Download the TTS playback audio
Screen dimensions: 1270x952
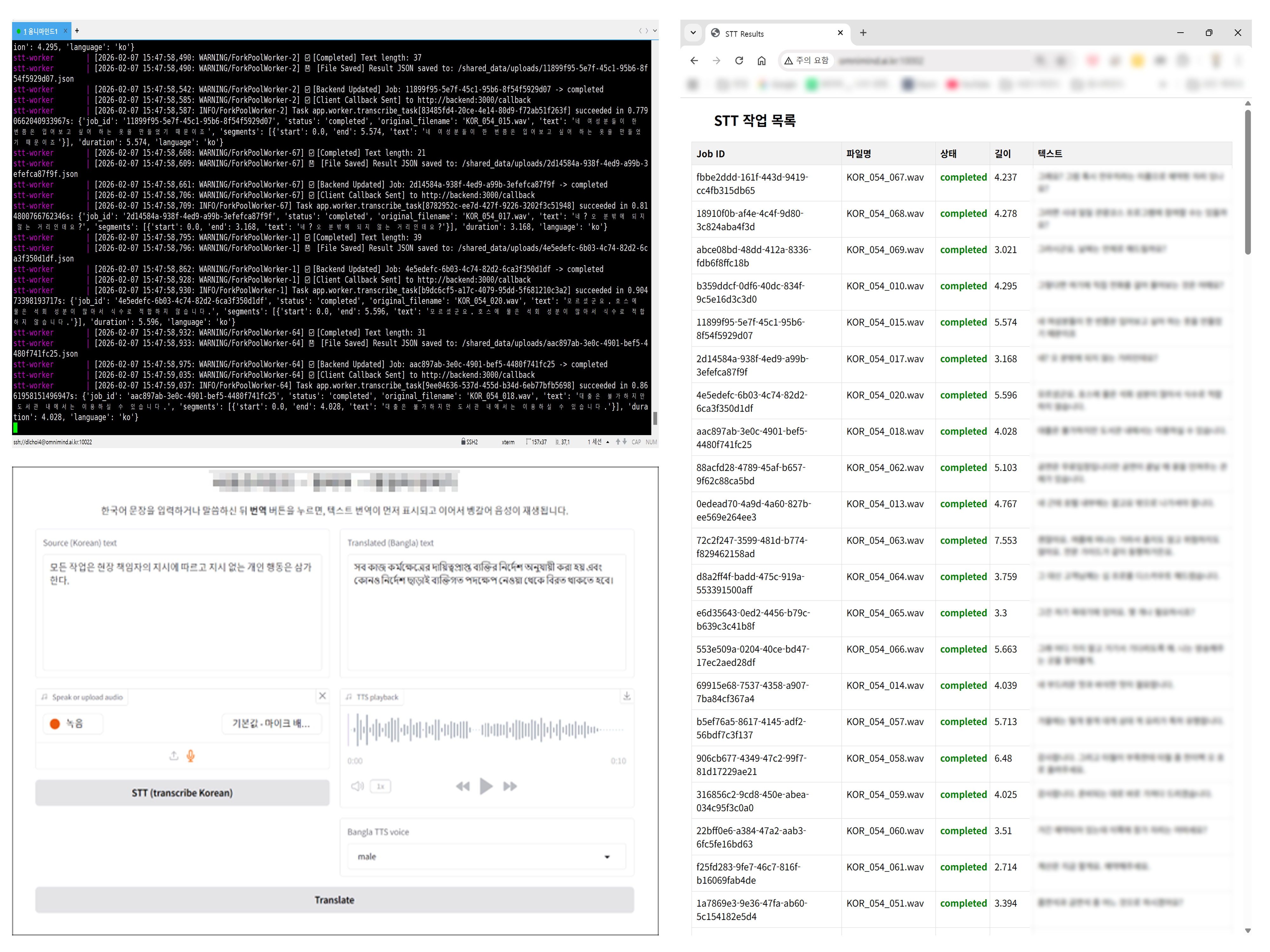point(626,696)
